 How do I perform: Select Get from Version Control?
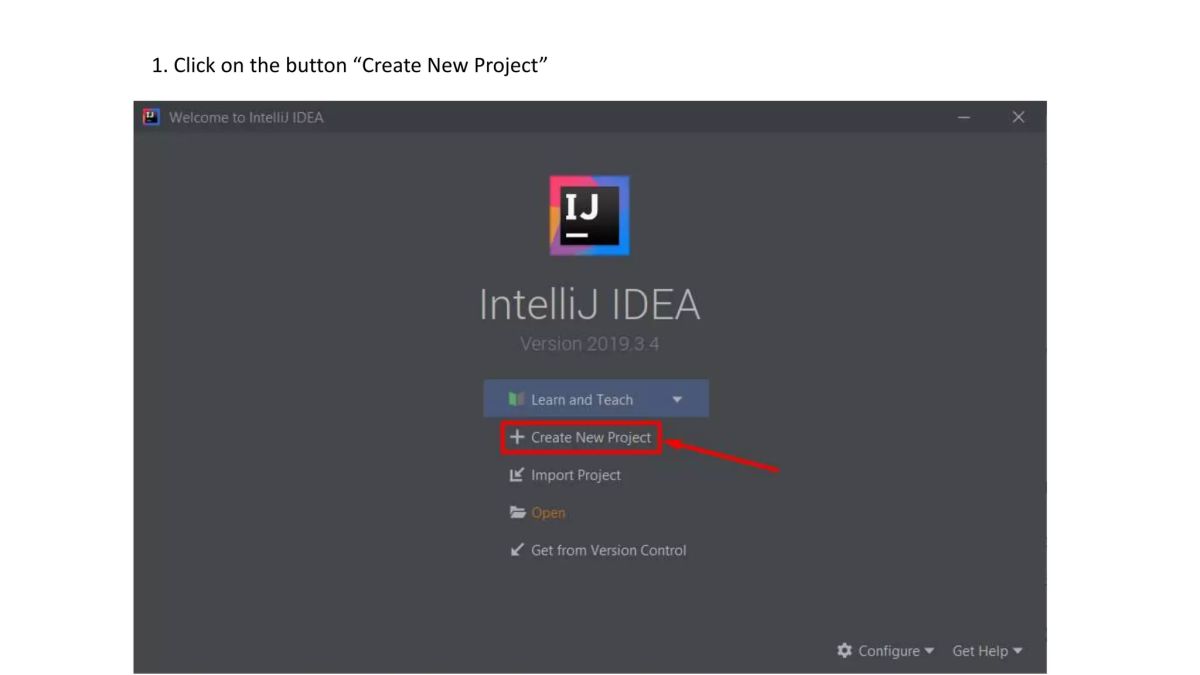click(x=608, y=550)
